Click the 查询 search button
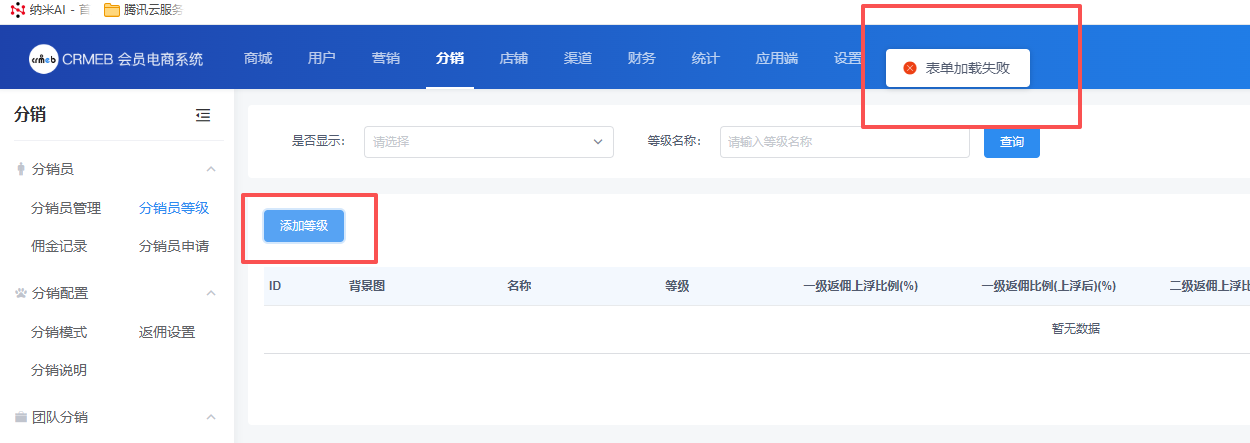This screenshot has width=1250, height=443. point(1012,142)
